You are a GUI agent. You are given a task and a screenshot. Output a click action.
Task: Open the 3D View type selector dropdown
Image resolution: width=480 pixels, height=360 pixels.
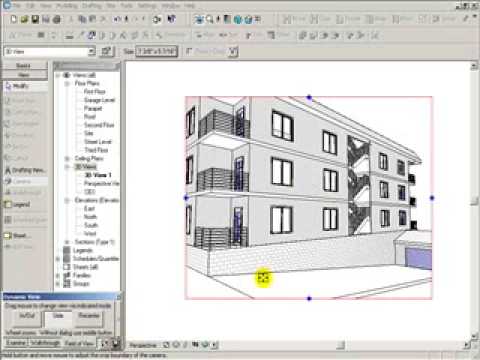coord(91,51)
